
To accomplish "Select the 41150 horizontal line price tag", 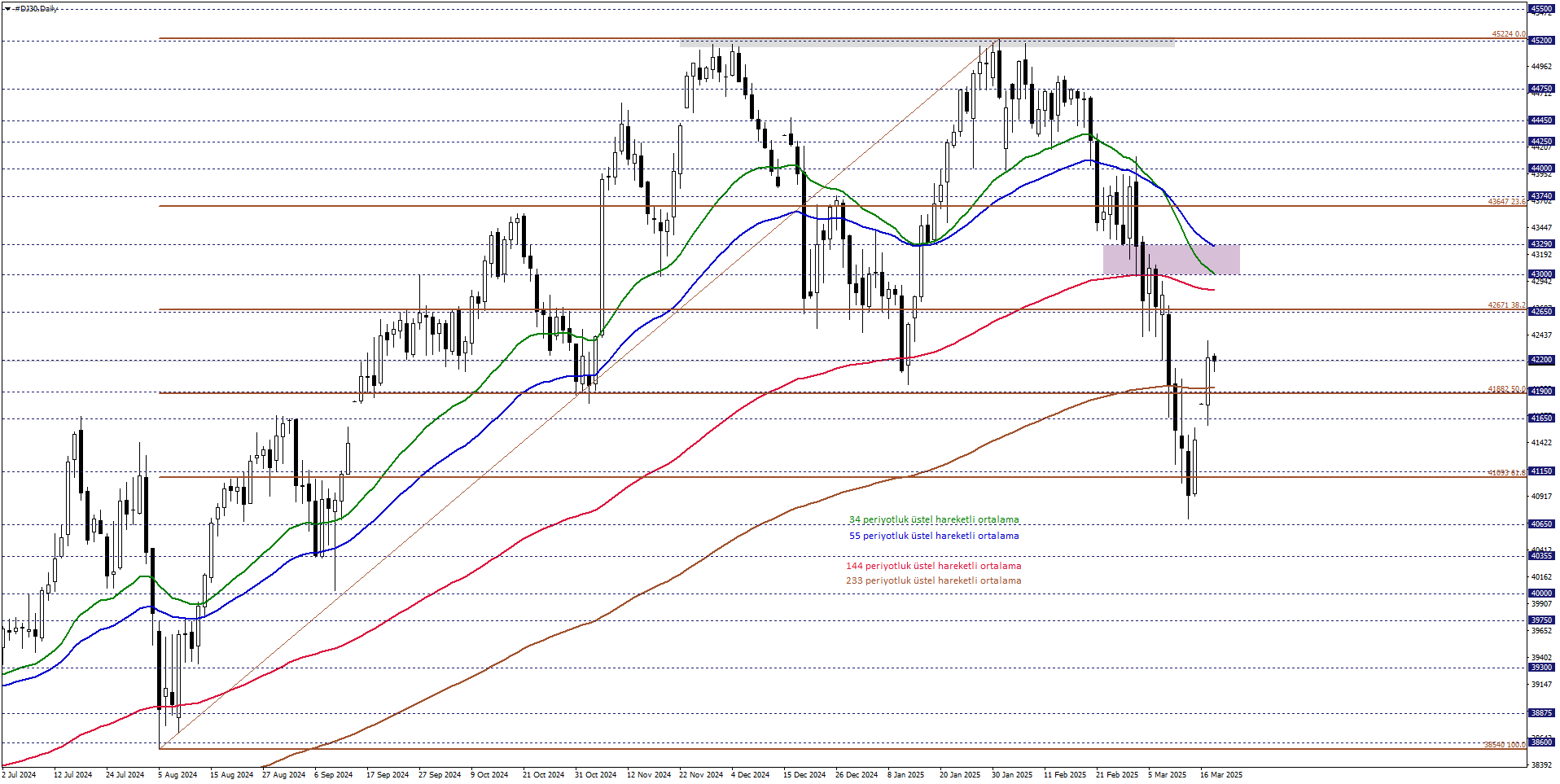I will (x=1542, y=471).
